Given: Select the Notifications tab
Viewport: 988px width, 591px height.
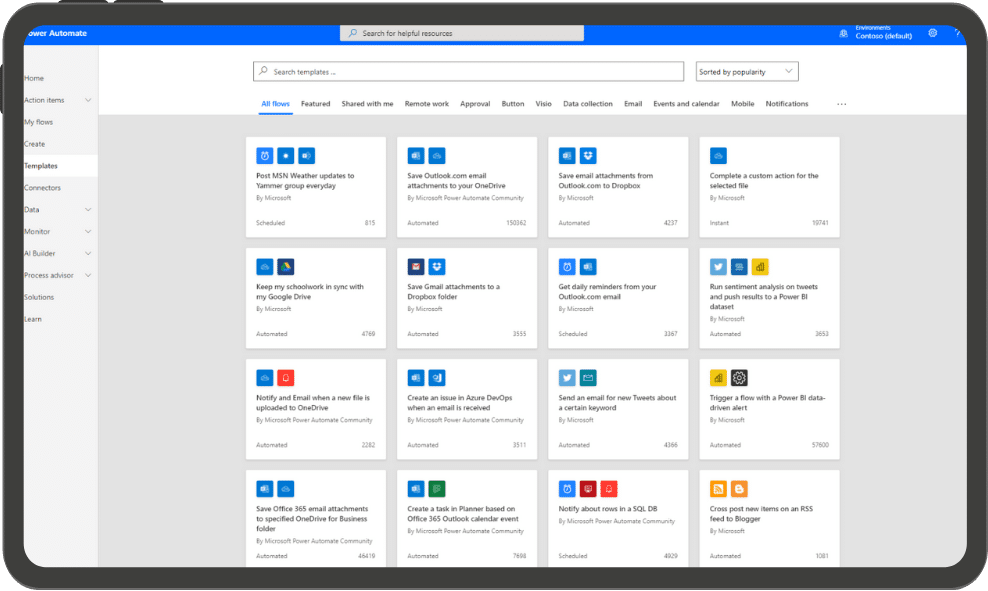Looking at the screenshot, I should pos(787,104).
